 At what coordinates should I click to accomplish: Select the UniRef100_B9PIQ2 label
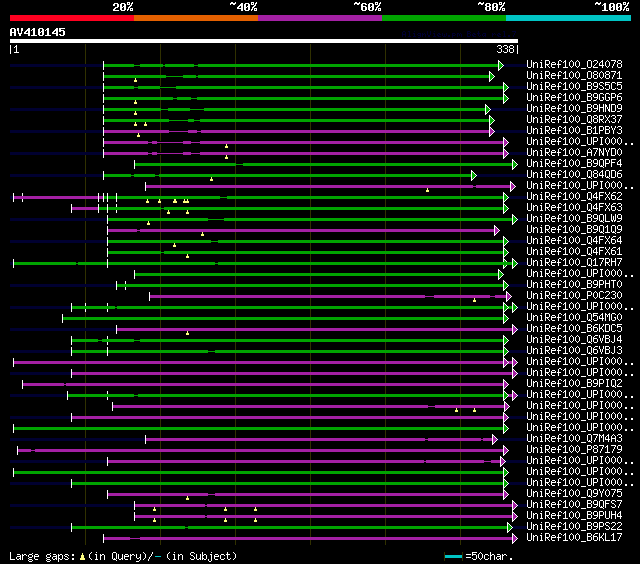click(574, 384)
